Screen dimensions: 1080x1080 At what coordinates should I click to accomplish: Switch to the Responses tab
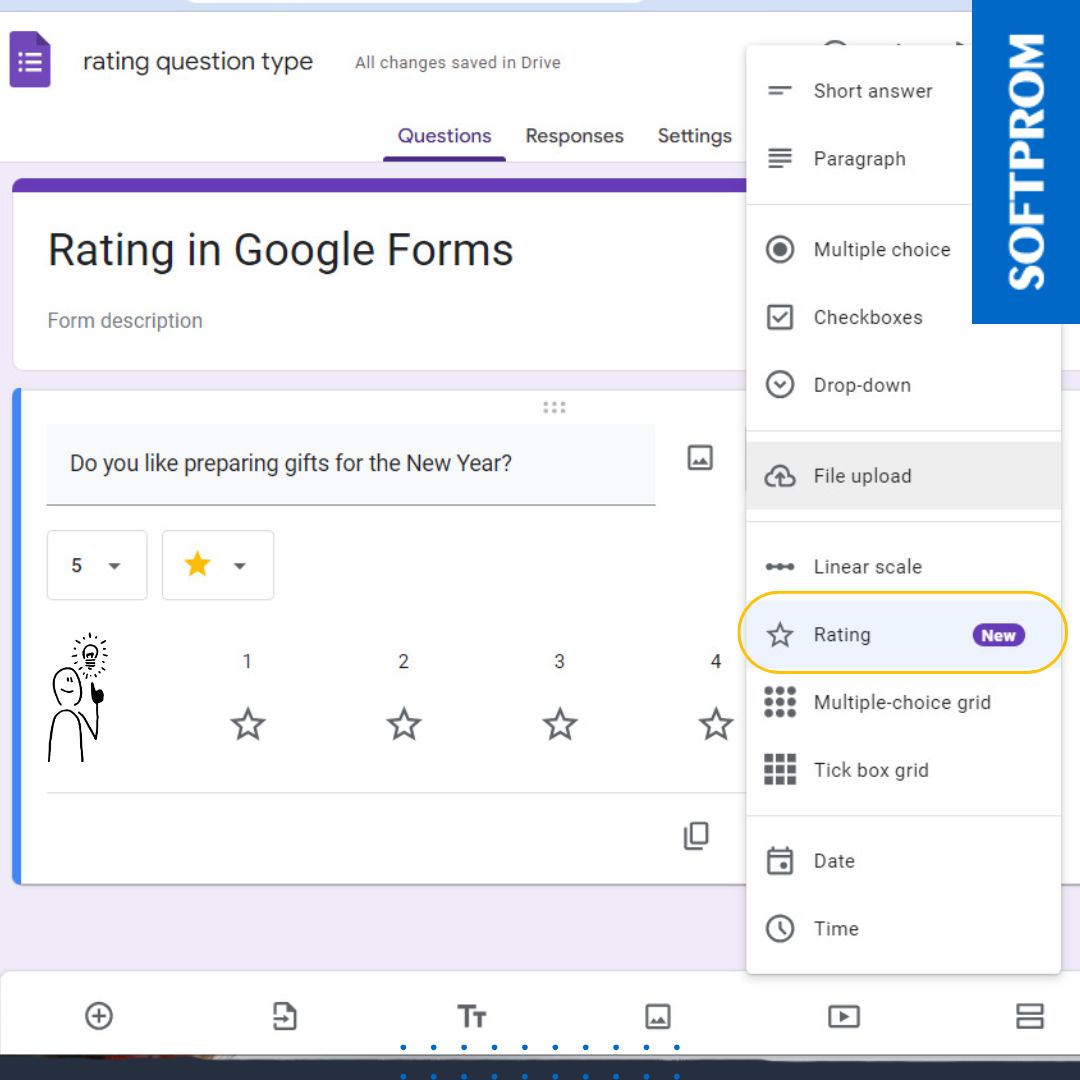pos(574,135)
